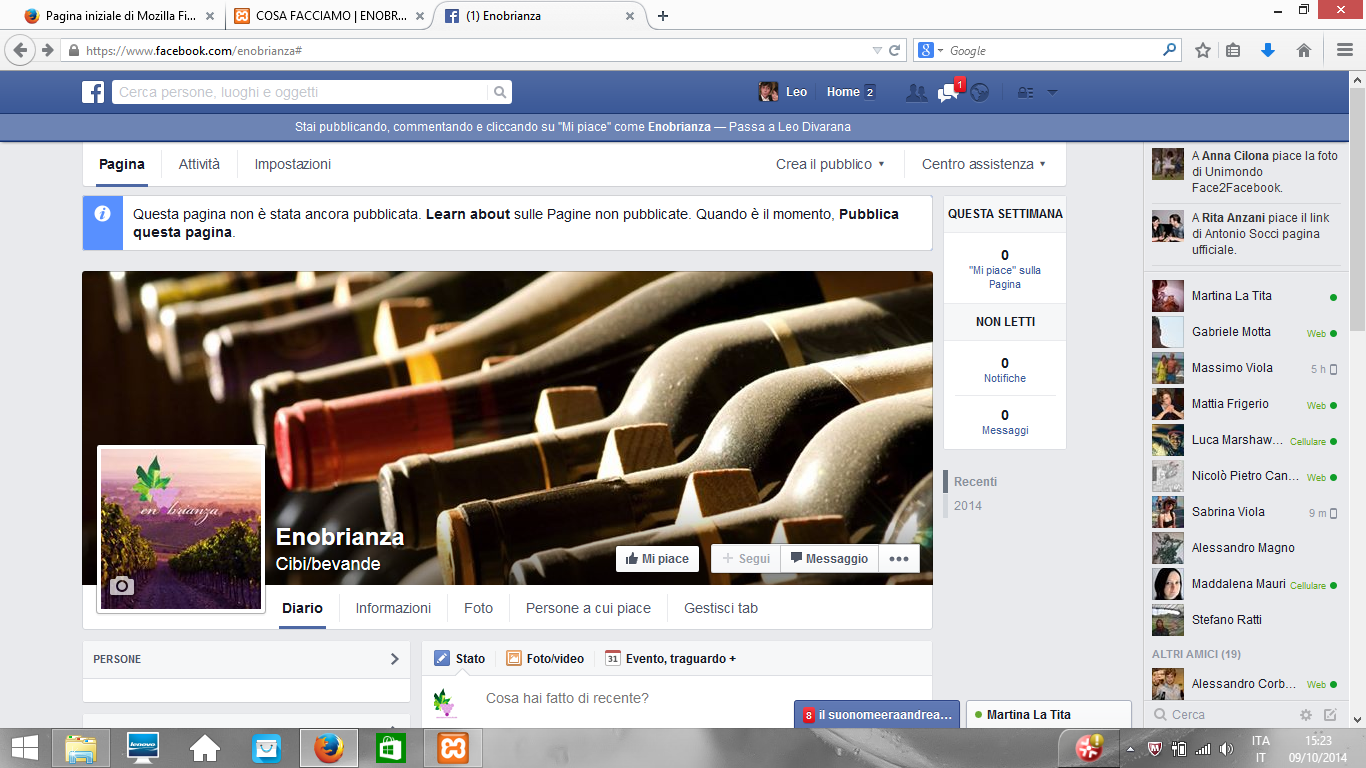This screenshot has height=768, width=1366.
Task: Open the Impostazioni tab
Action: (292, 164)
